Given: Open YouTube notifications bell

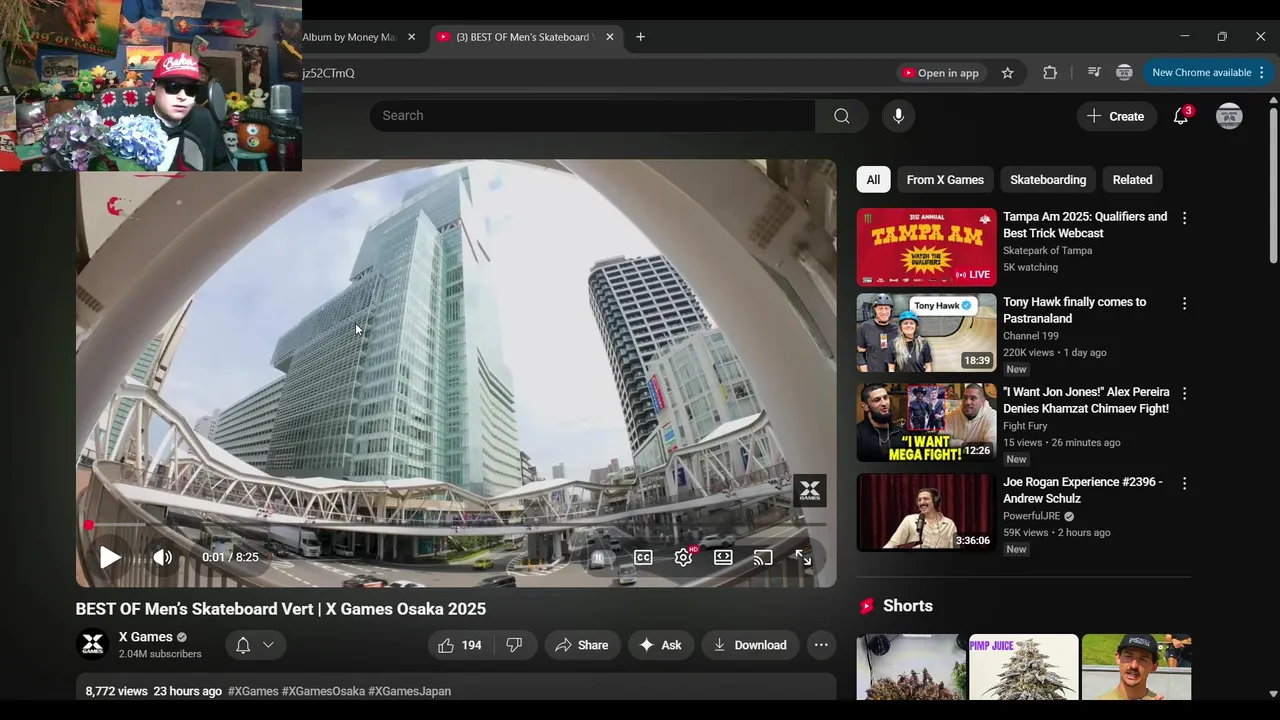Looking at the screenshot, I should pyautogui.click(x=1181, y=116).
